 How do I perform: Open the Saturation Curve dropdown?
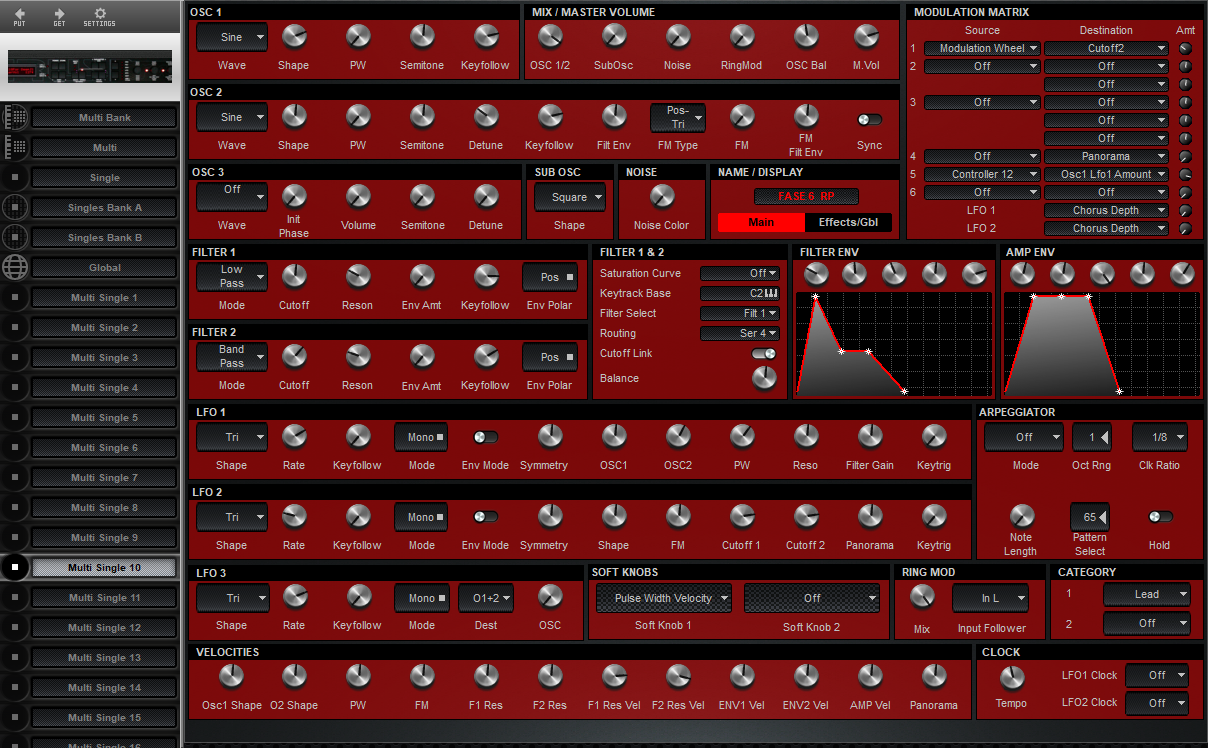(x=739, y=273)
